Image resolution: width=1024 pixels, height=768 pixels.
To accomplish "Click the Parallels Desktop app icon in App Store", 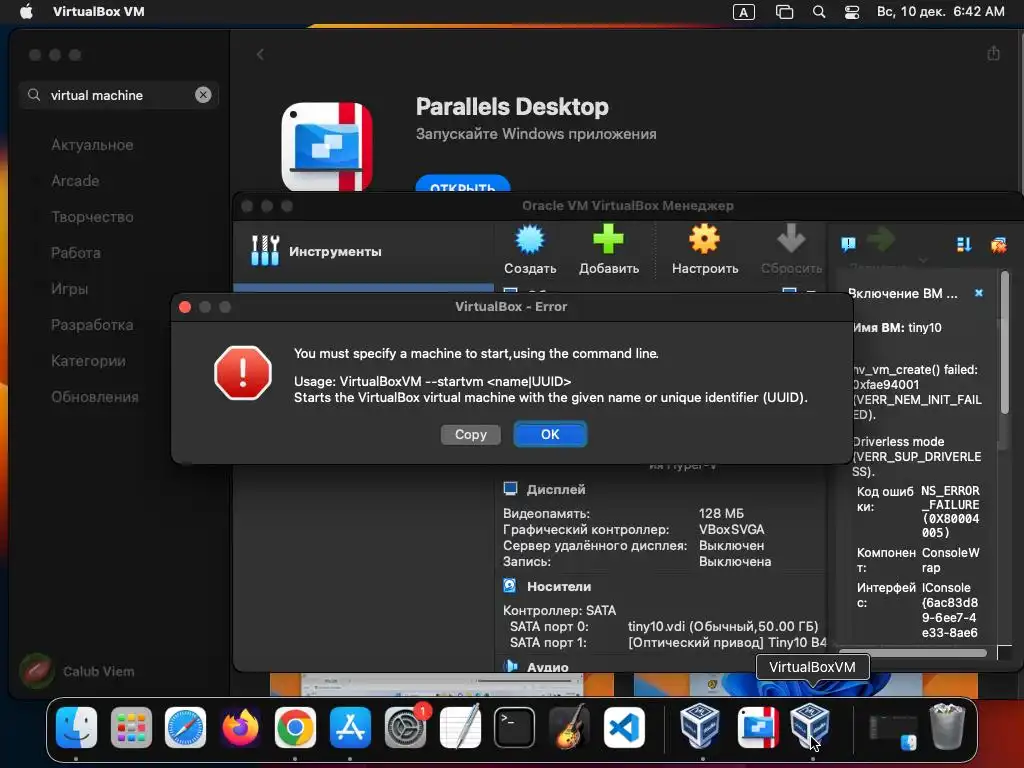I will [327, 146].
